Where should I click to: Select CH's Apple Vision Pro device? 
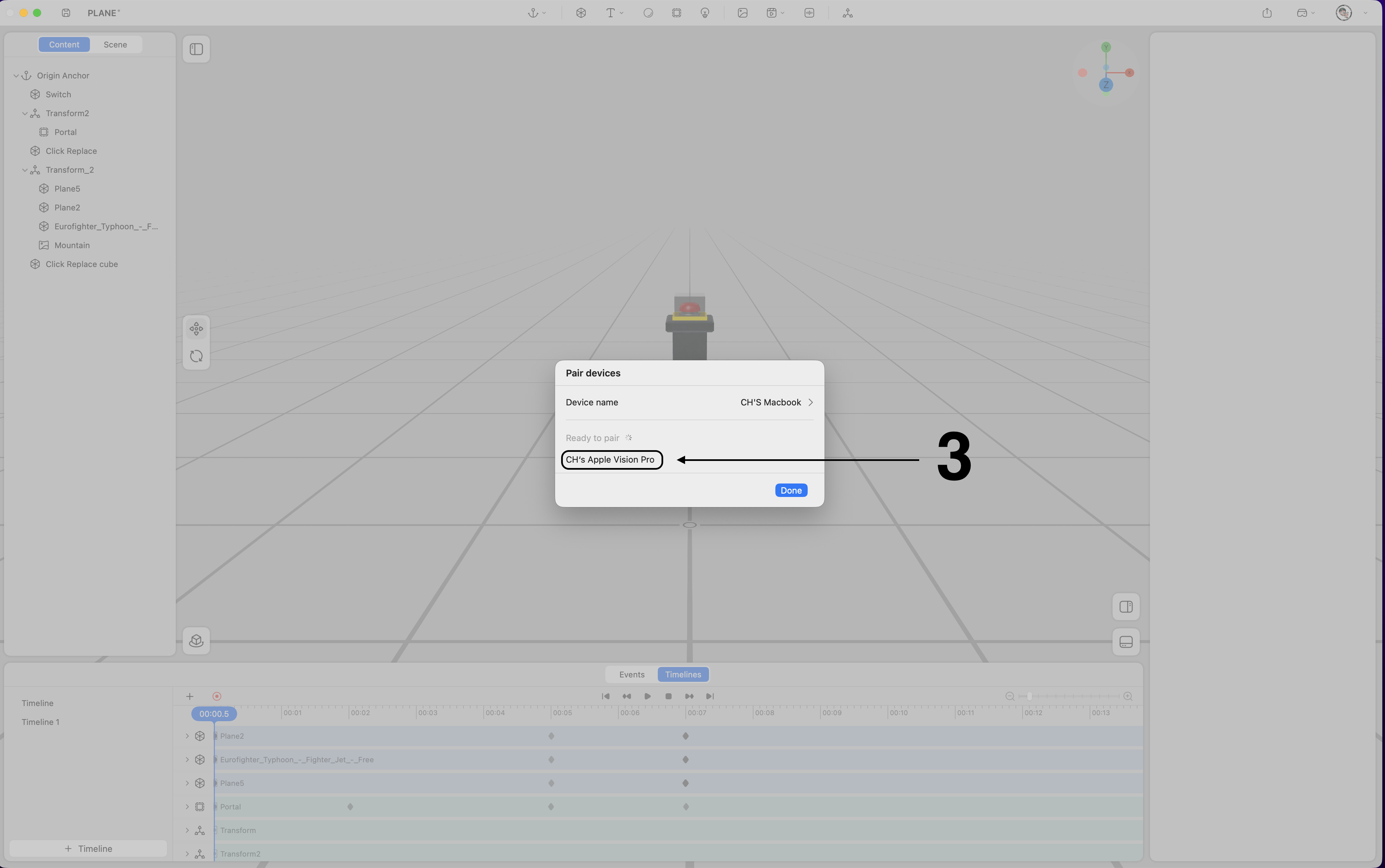(x=610, y=460)
